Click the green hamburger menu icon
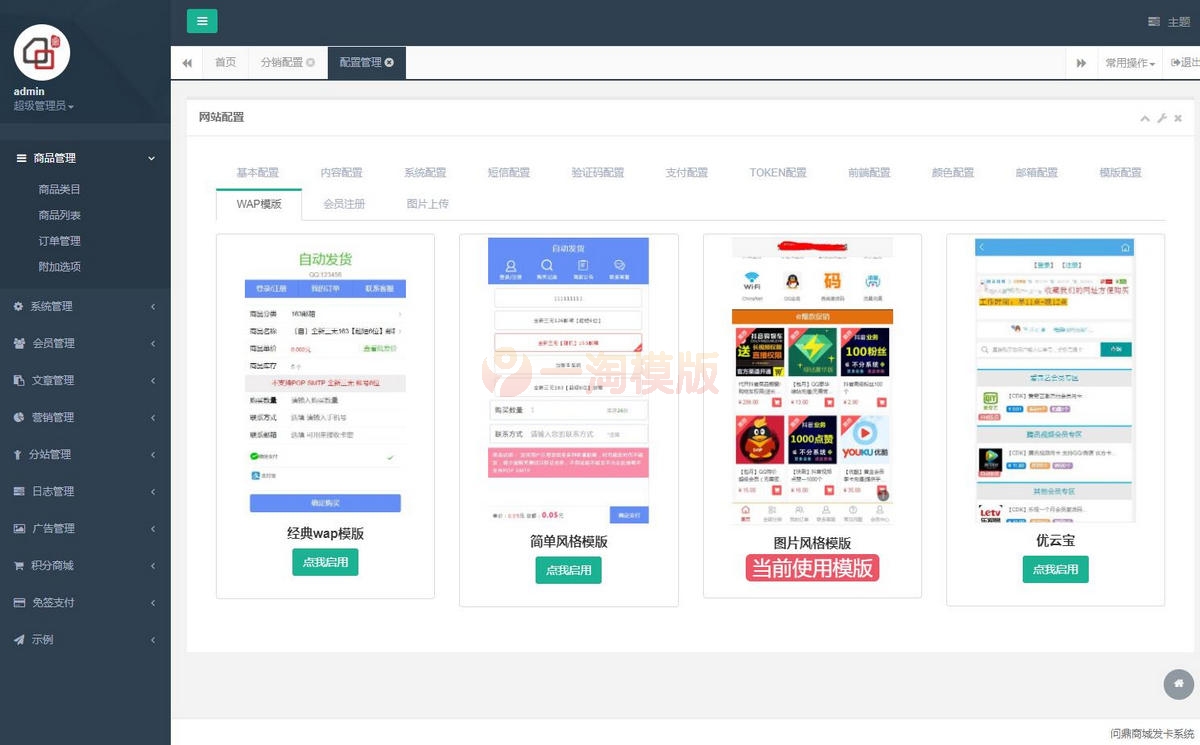Image resolution: width=1200 pixels, height=745 pixels. tap(202, 20)
